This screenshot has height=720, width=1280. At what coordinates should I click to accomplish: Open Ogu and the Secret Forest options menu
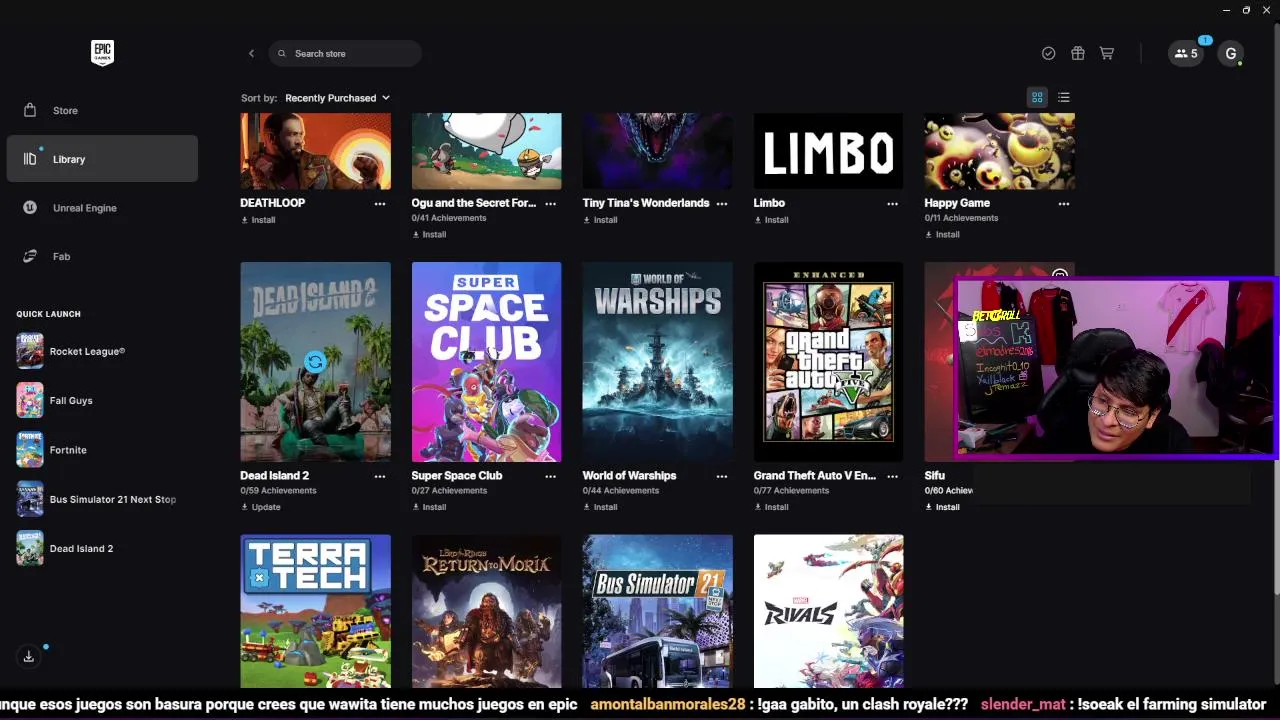[x=550, y=203]
